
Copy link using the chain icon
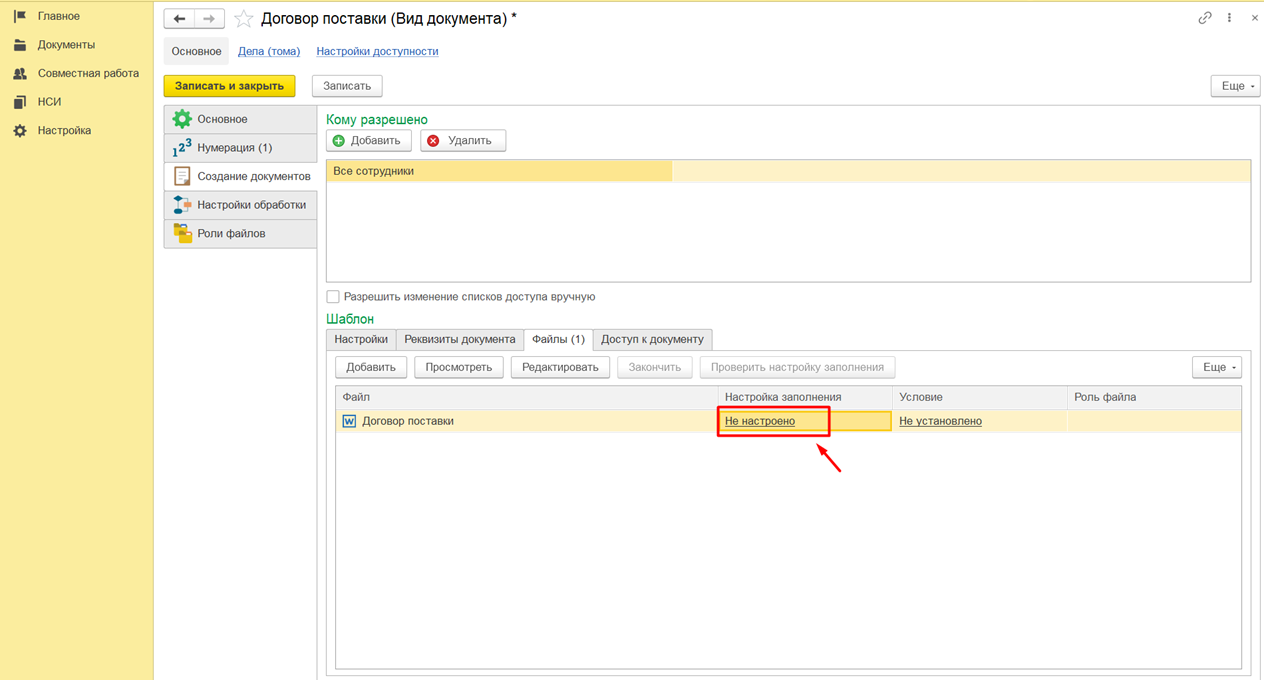(1205, 18)
